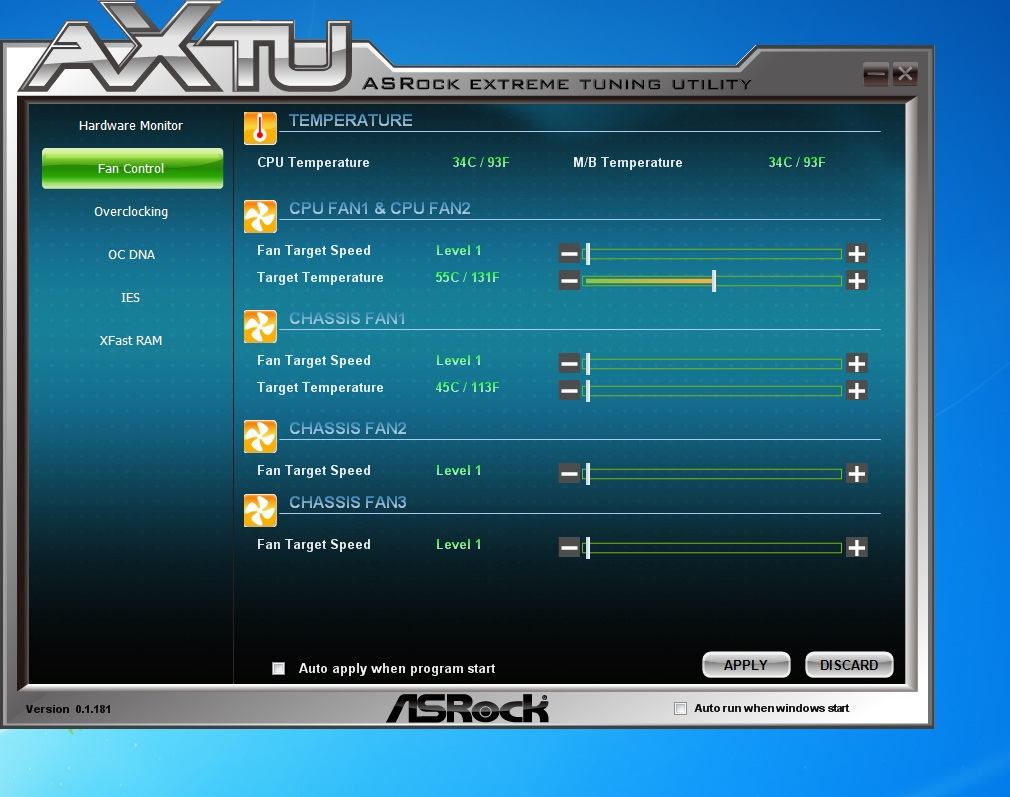Minimize the AXTU window

[x=875, y=74]
